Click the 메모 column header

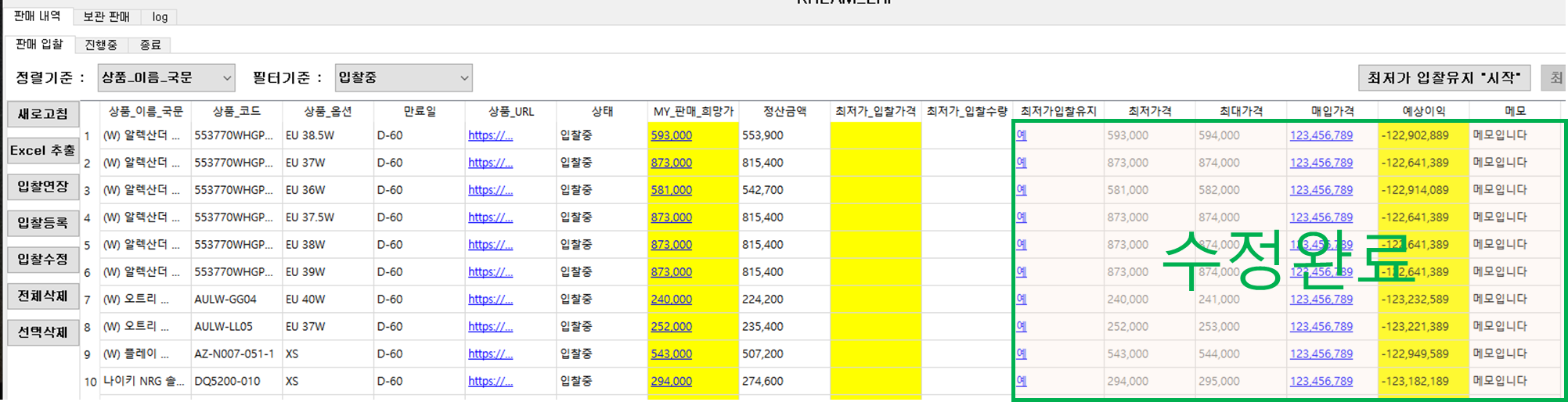pos(1515,111)
